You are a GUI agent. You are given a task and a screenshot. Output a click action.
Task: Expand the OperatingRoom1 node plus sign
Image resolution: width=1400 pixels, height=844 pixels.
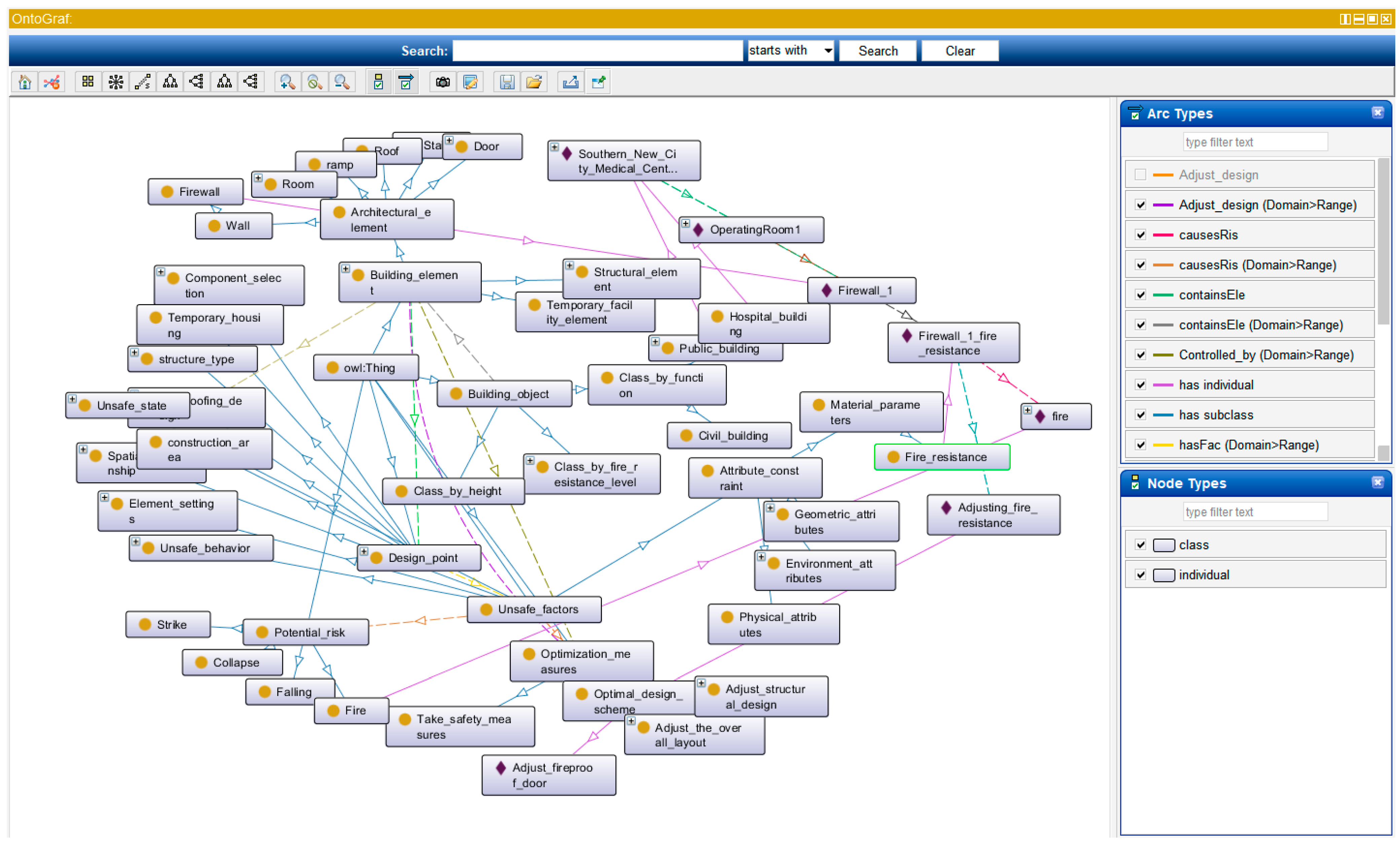click(x=686, y=223)
